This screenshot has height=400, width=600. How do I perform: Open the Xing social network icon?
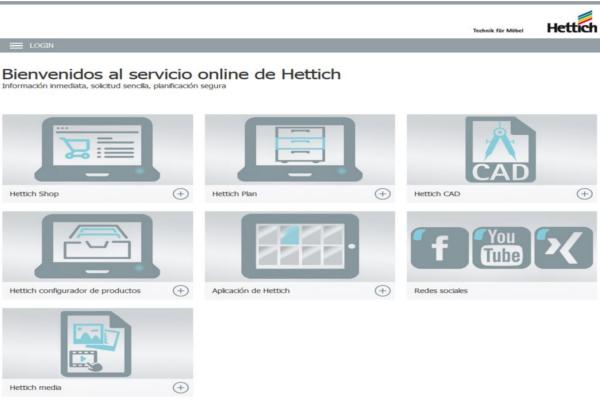(564, 248)
